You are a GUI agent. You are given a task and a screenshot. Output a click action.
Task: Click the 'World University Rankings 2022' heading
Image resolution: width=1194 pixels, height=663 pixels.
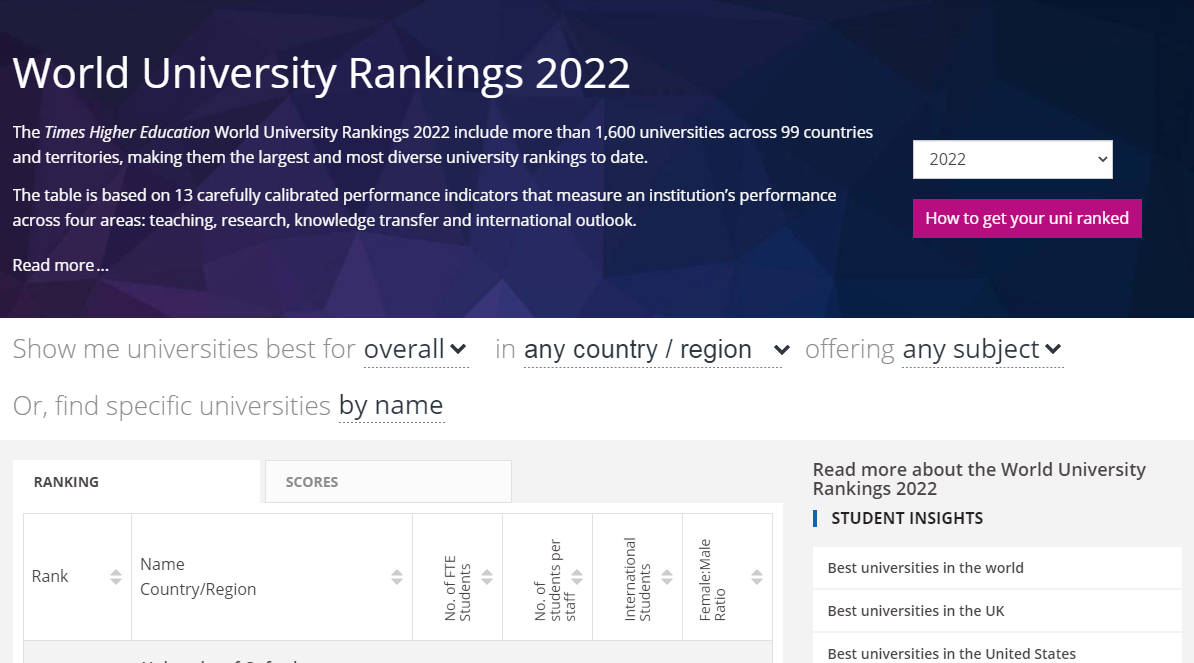tap(321, 73)
